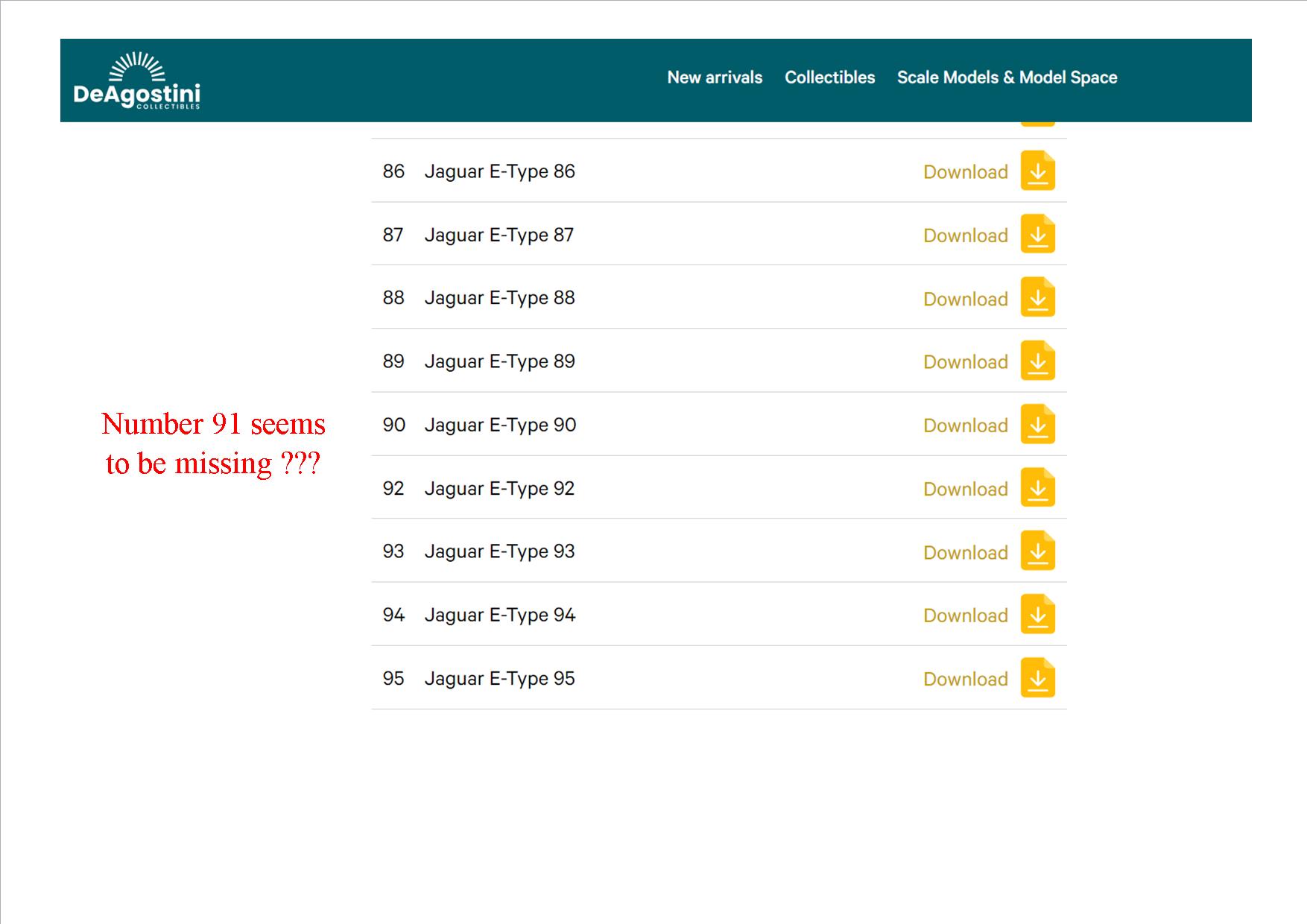Click the download icon for Jaguar E-Type 90

[x=1037, y=424]
